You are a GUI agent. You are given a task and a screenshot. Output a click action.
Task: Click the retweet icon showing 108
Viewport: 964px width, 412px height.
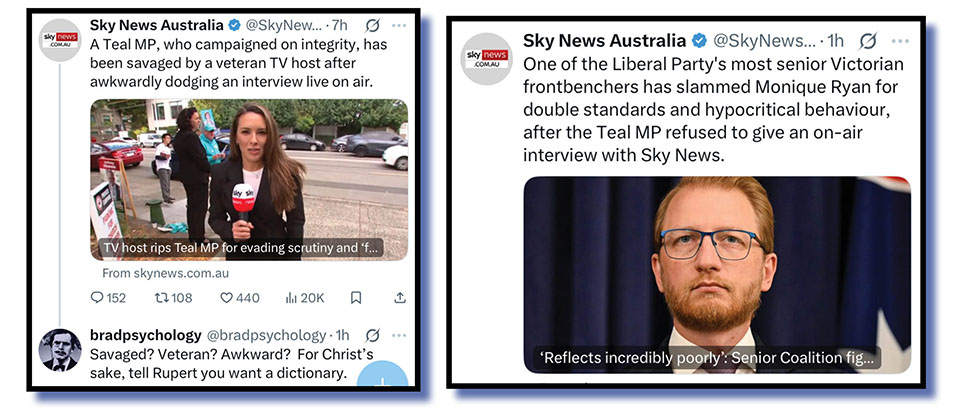pyautogui.click(x=161, y=298)
